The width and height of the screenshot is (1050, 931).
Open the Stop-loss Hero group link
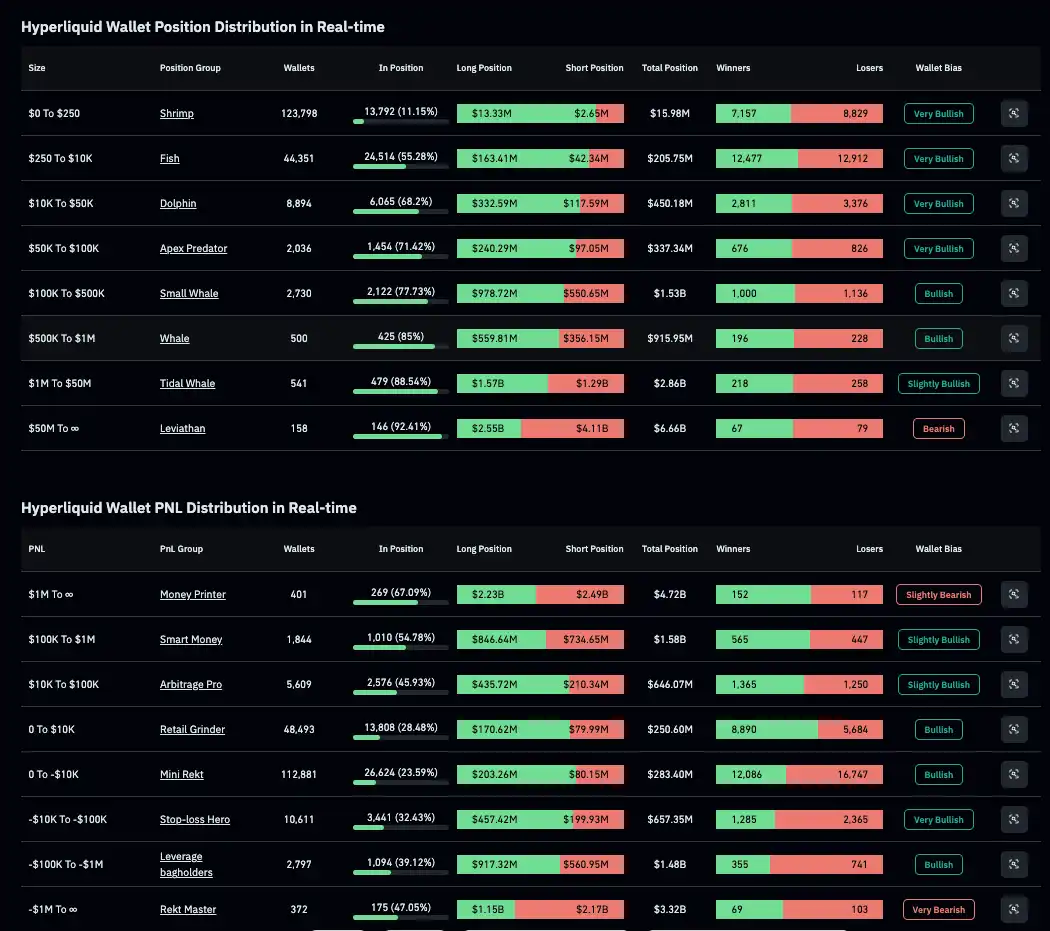195,820
